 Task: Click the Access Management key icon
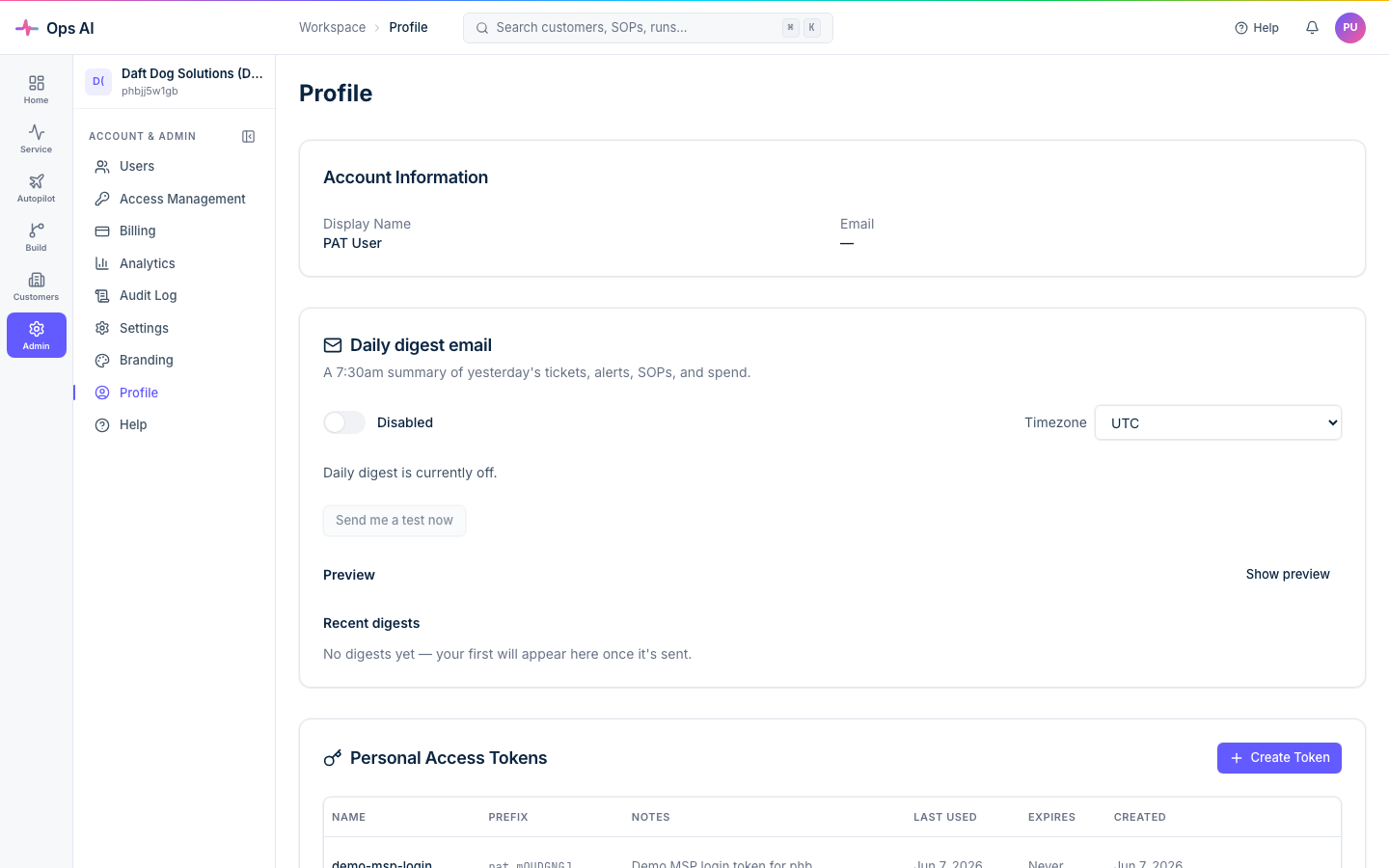(x=102, y=199)
